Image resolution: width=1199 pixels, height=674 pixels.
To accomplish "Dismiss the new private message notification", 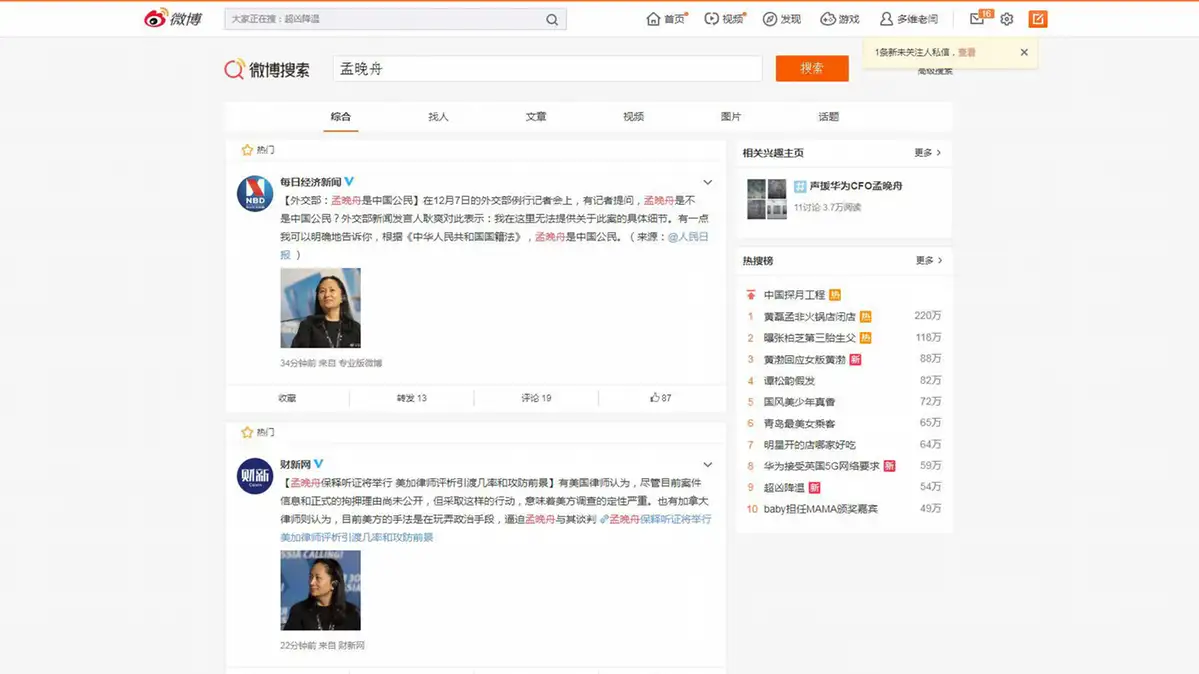I will pos(1024,52).
